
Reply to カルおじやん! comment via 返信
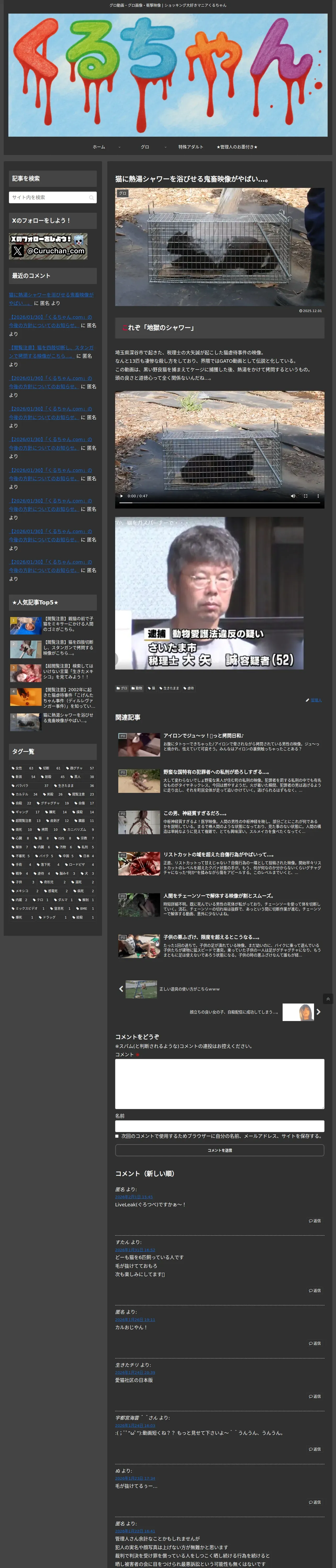pos(315,1344)
